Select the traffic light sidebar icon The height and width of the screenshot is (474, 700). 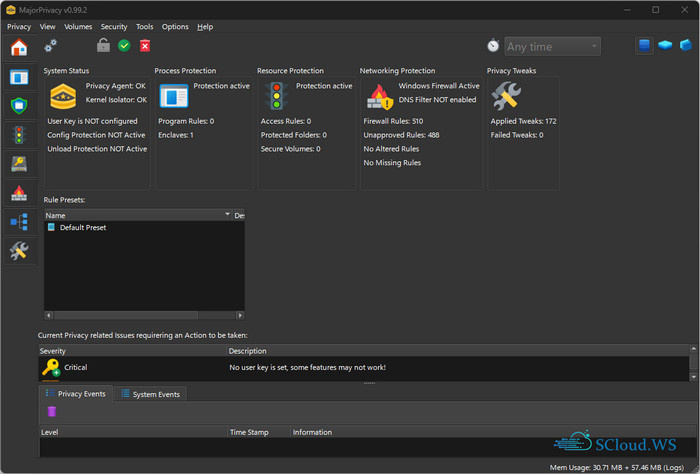click(x=19, y=135)
